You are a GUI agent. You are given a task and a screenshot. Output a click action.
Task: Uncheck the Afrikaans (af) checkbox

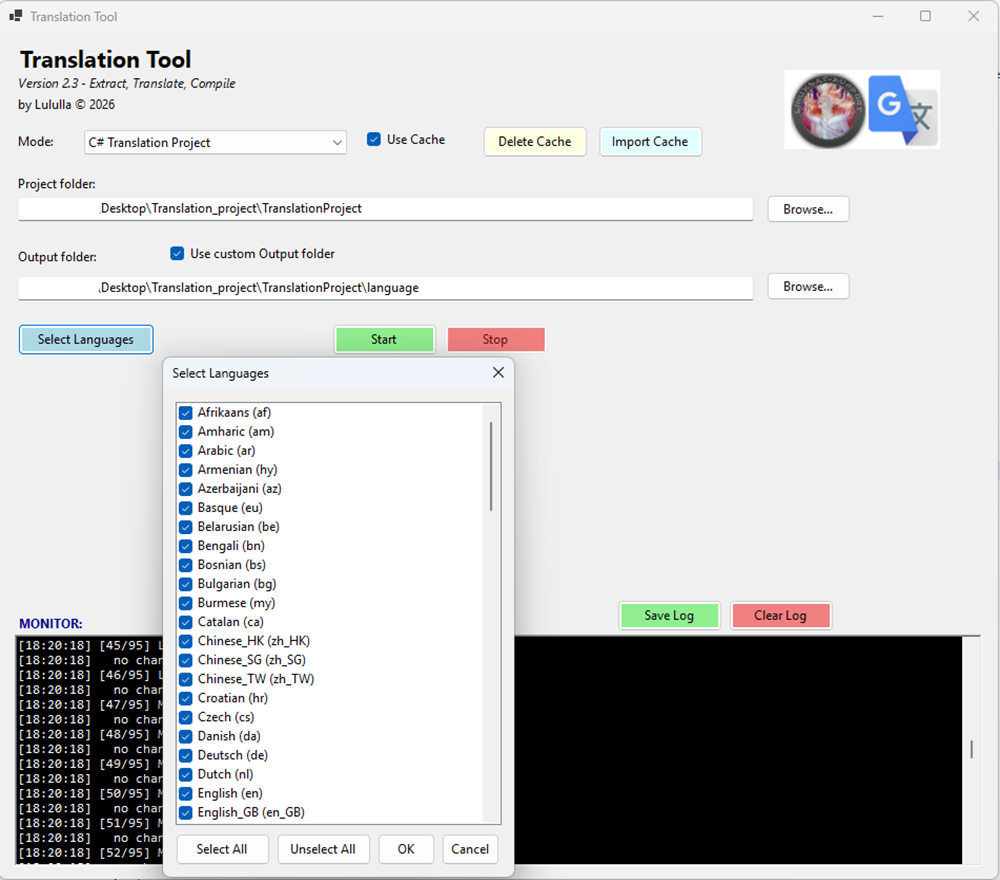tap(186, 413)
